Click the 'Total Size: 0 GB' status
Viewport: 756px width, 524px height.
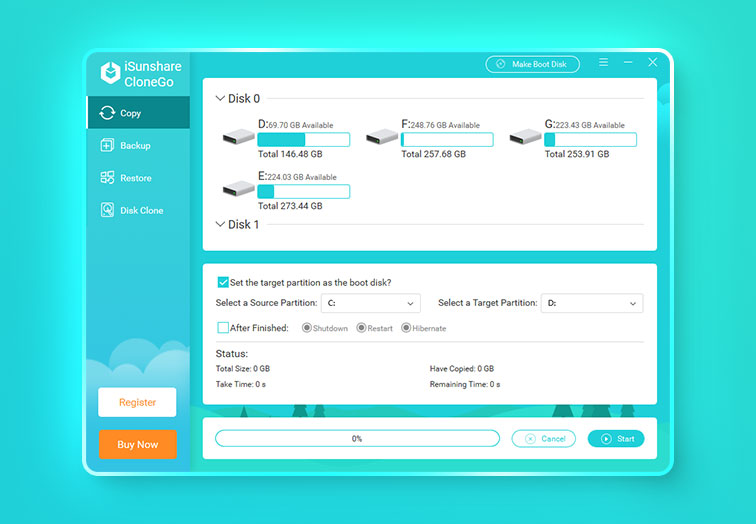pos(243,369)
